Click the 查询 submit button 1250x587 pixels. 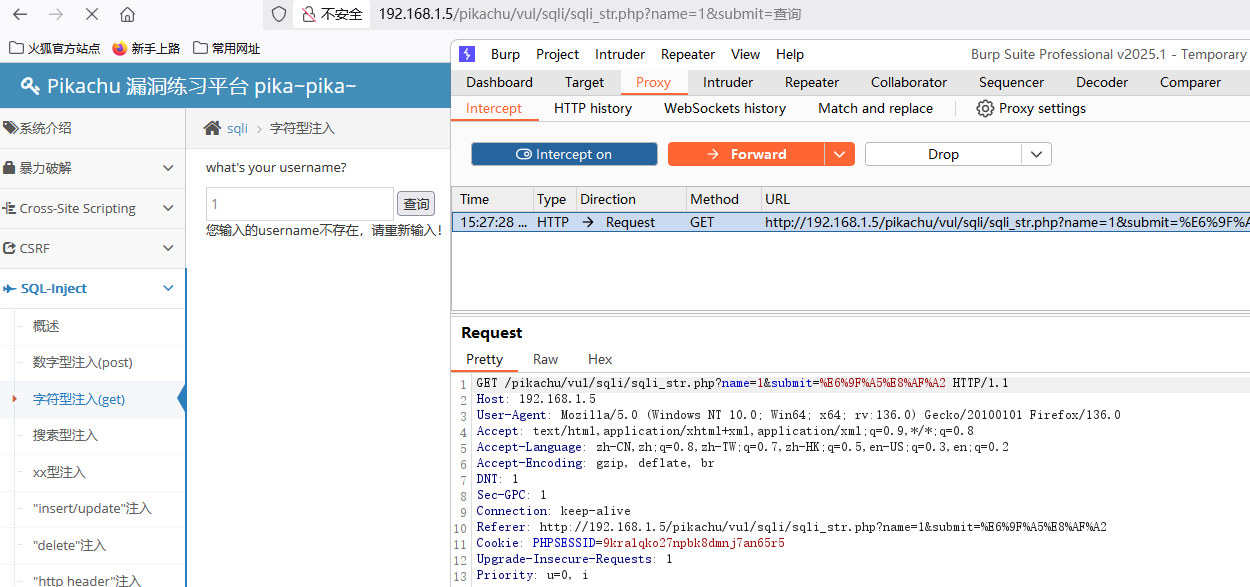(416, 204)
